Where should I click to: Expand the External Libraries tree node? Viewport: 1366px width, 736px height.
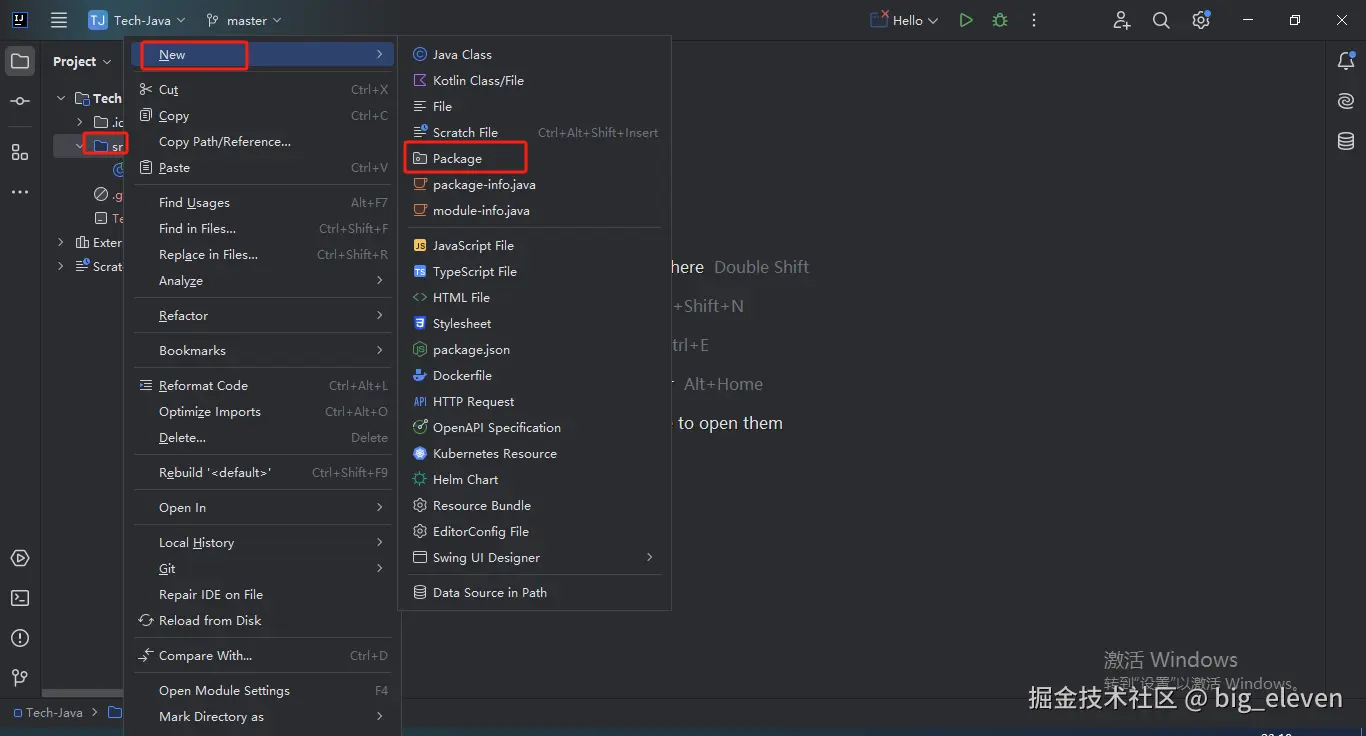61,242
